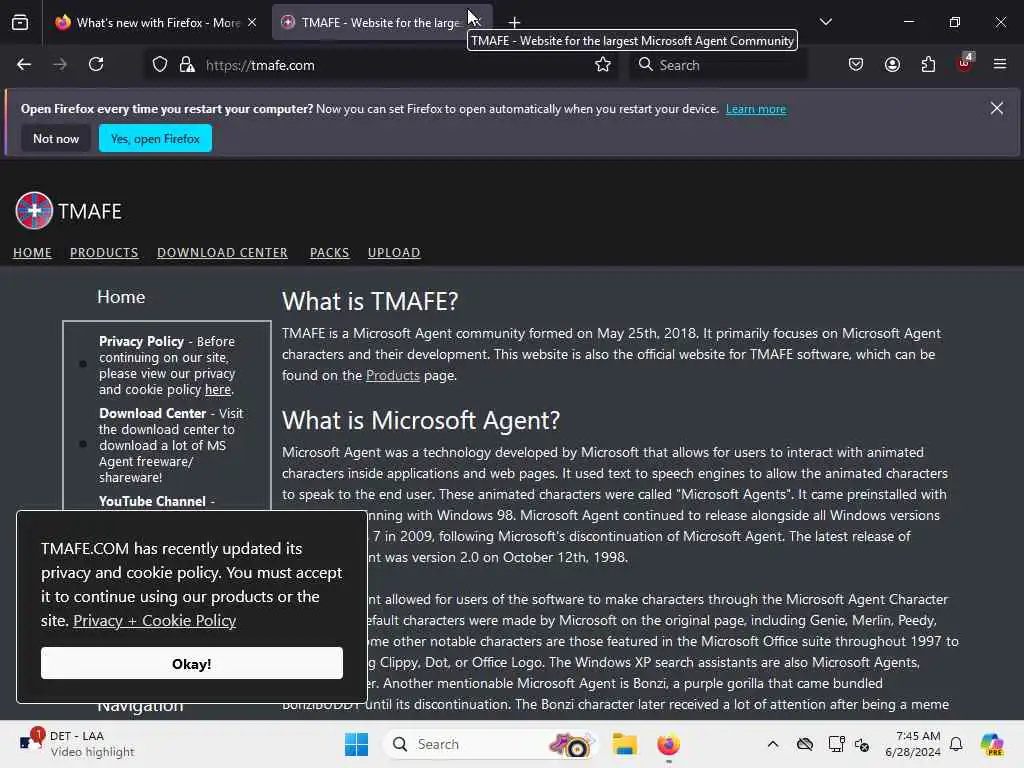Image resolution: width=1024 pixels, height=768 pixels.
Task: Open Extensions puzzle piece menu
Action: pyautogui.click(x=928, y=65)
